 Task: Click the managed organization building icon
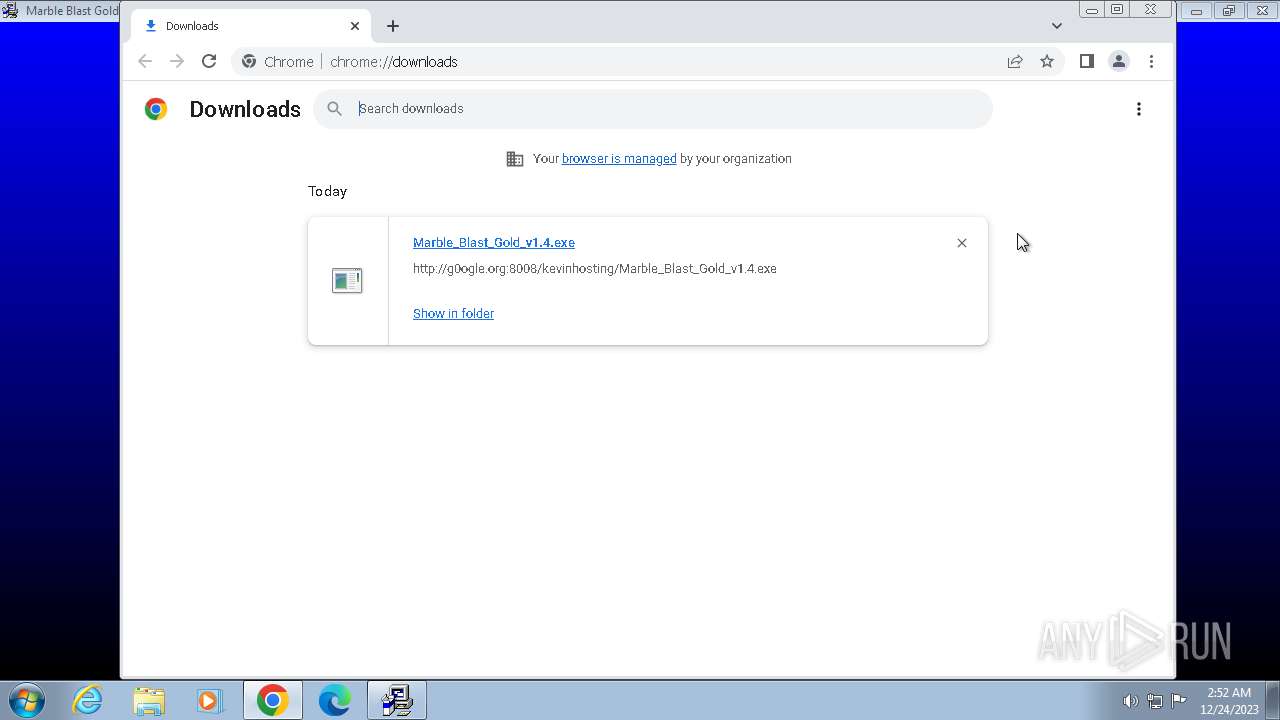[515, 159]
